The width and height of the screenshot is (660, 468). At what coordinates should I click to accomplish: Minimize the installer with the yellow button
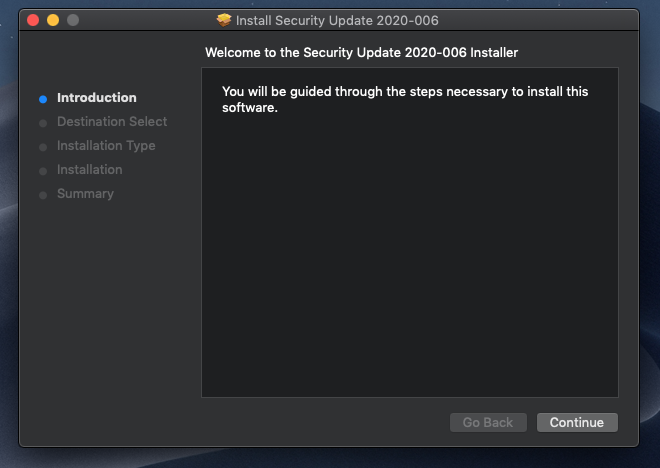pos(53,20)
